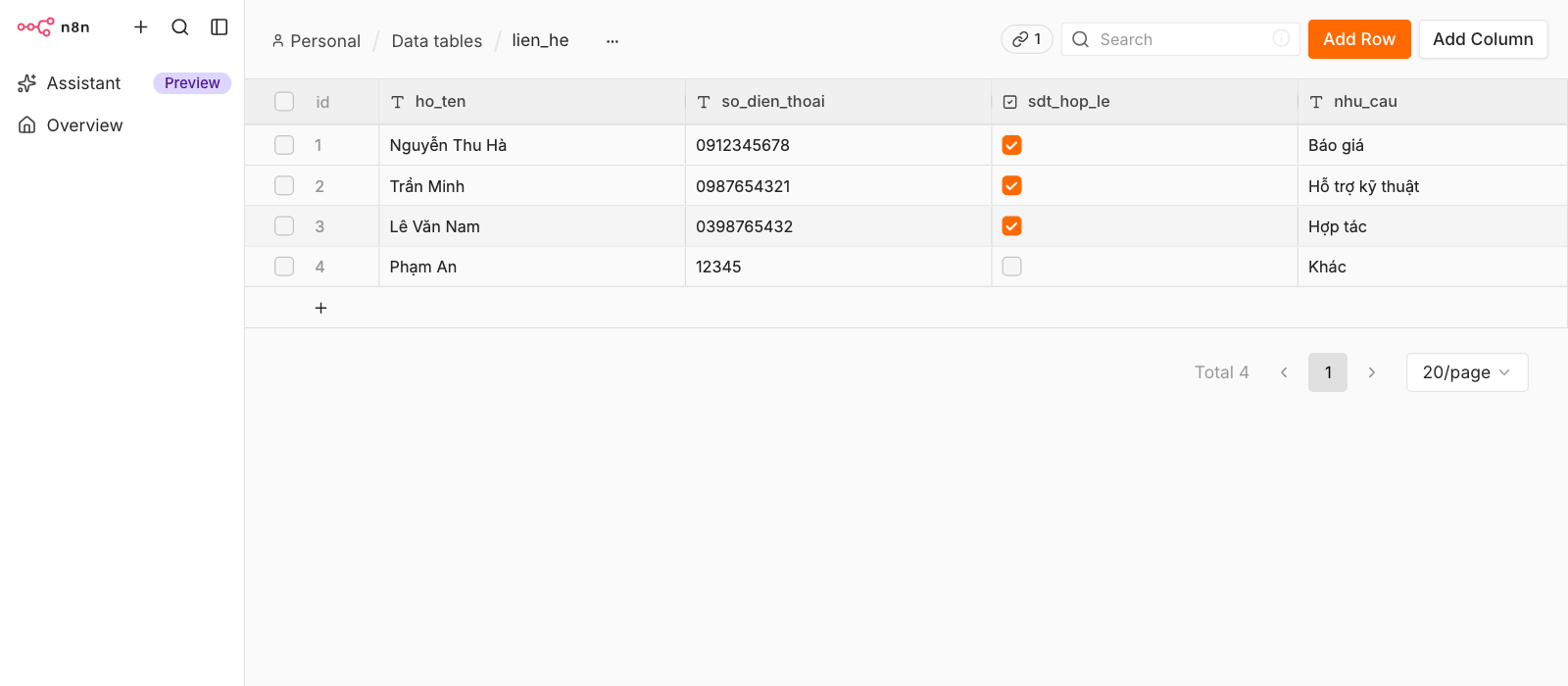Click the so_dien_thoai column header
The width and height of the screenshot is (1568, 686).
click(838, 102)
